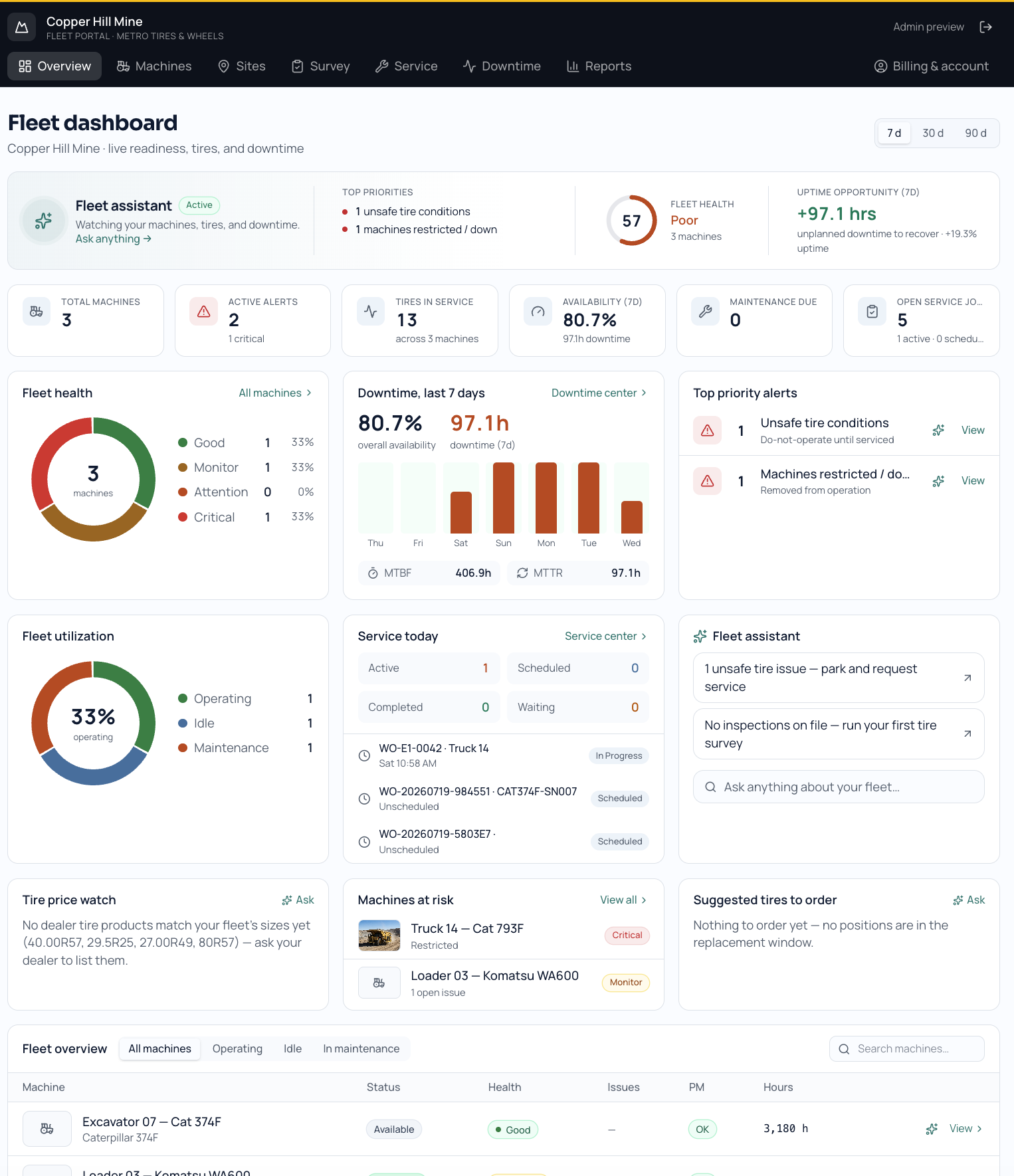Open the Service tab
Screen dimensions: 1014x1176
pyautogui.click(x=407, y=66)
